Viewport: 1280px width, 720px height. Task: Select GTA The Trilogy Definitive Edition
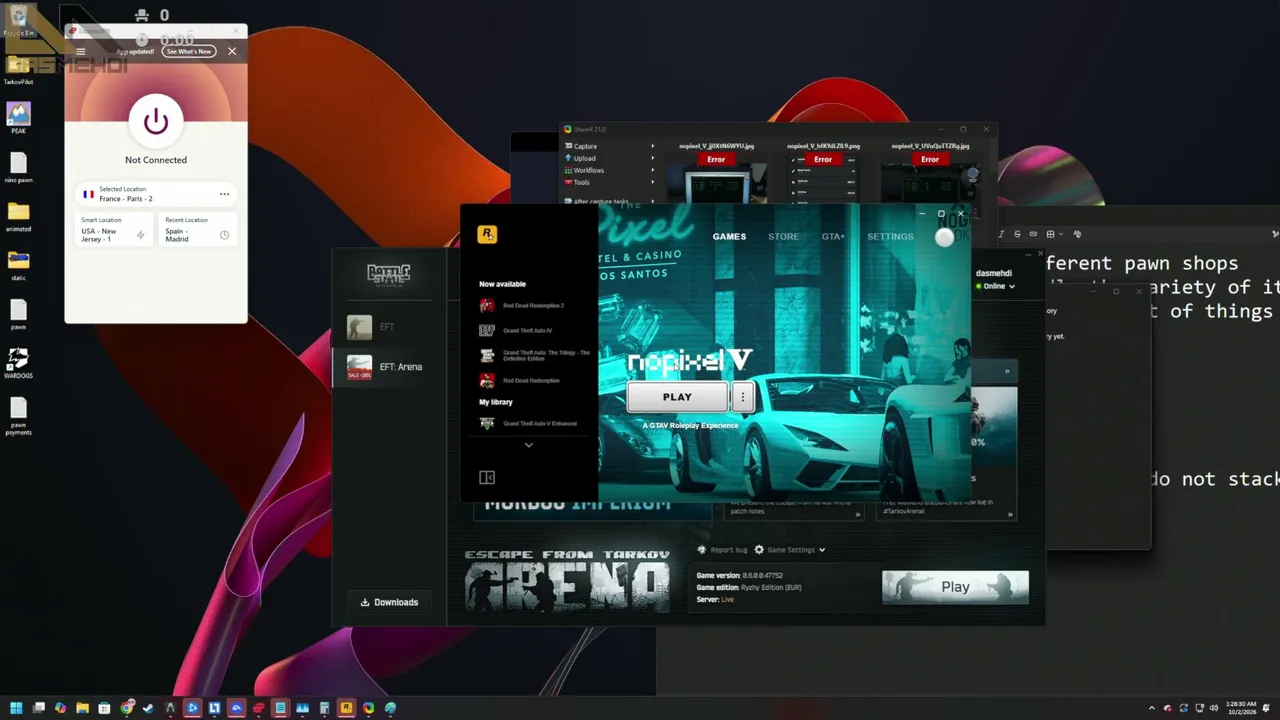[x=535, y=355]
